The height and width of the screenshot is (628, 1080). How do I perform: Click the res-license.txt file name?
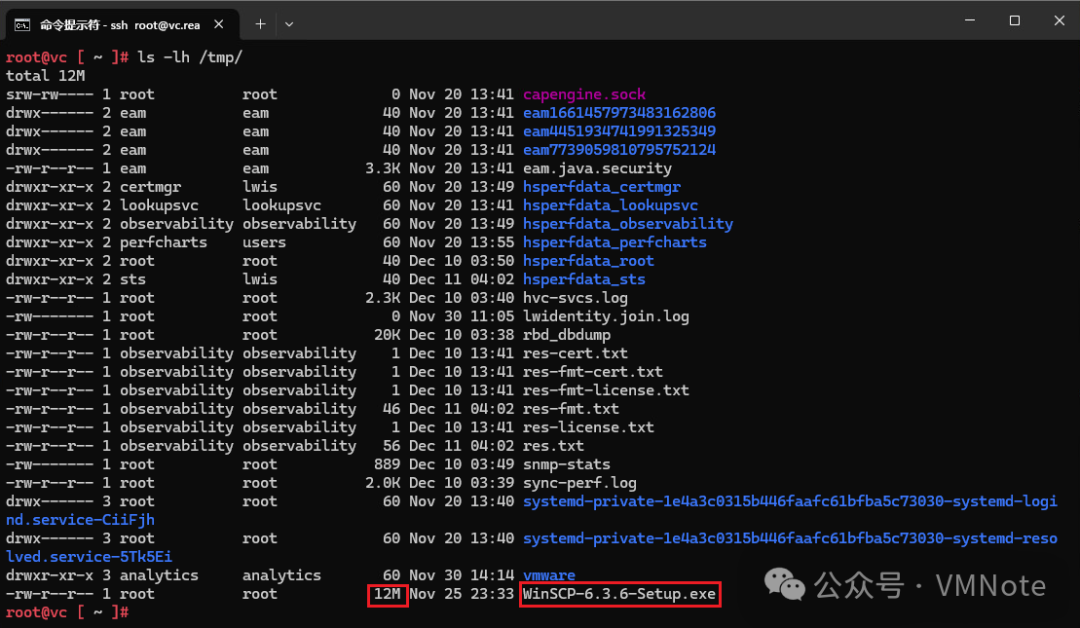[x=588, y=428]
